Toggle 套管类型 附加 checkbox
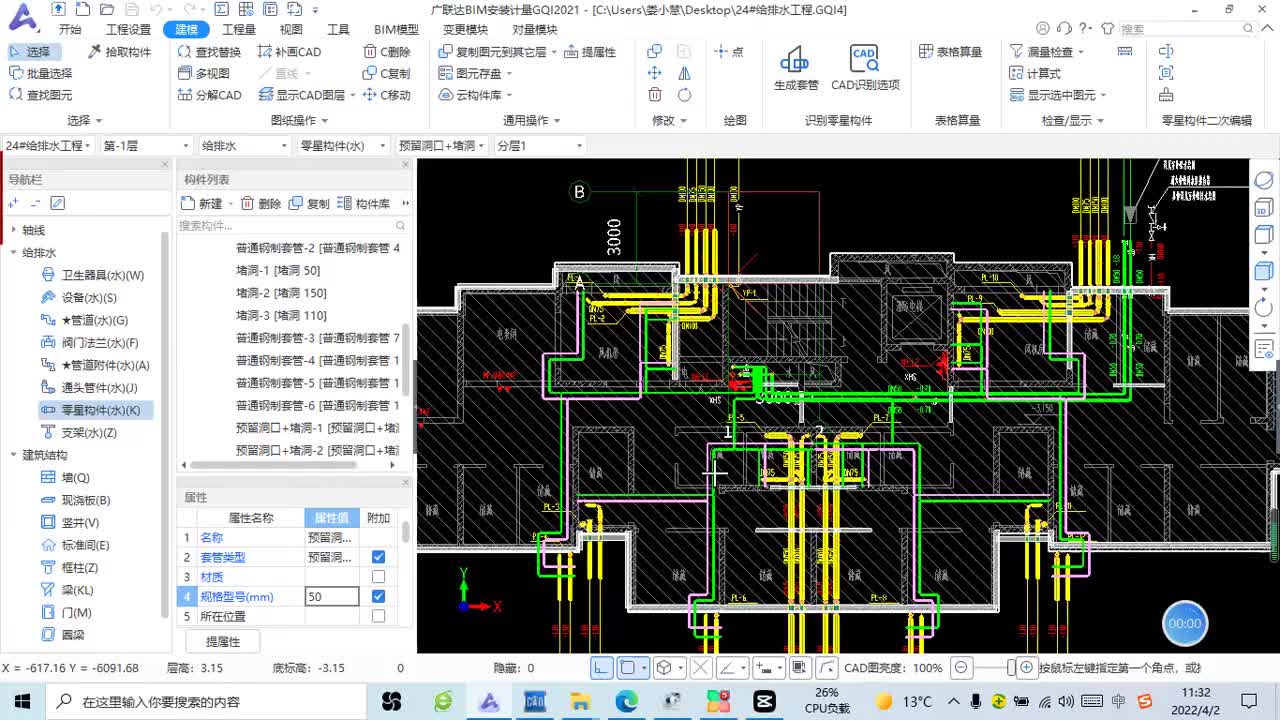 click(378, 557)
